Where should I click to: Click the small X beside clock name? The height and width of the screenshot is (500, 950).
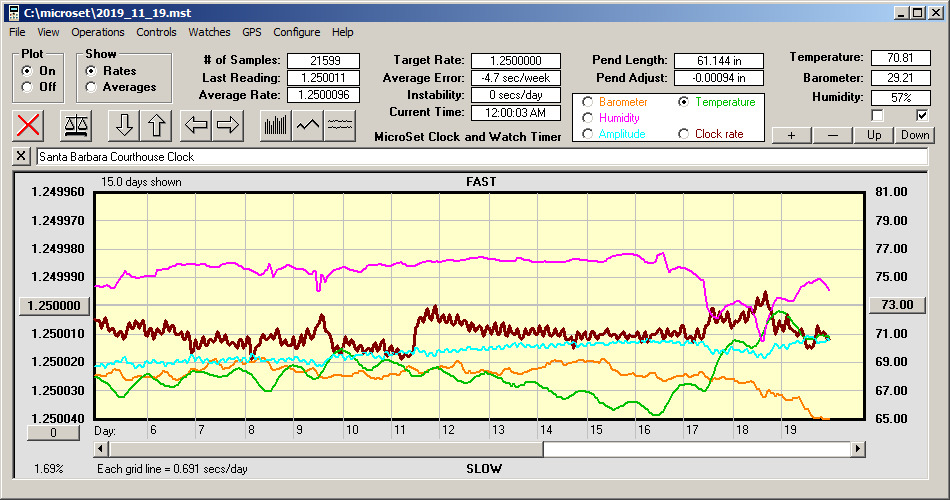pyautogui.click(x=21, y=156)
